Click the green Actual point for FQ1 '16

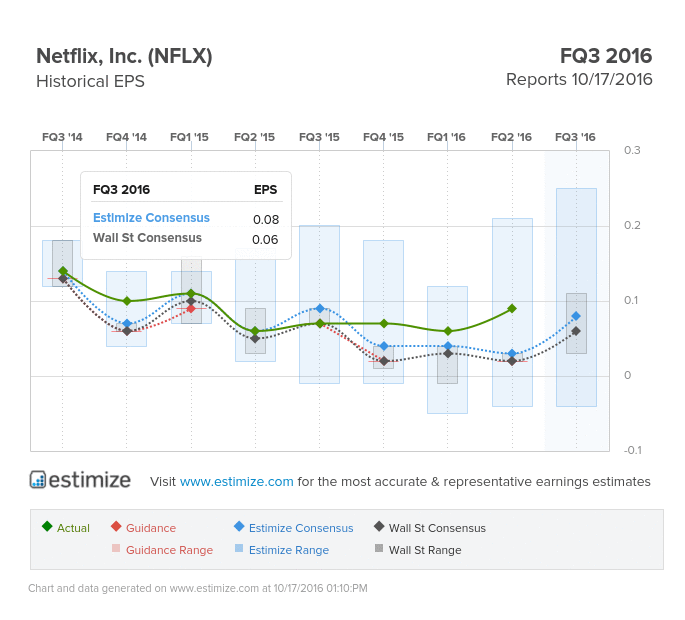click(x=448, y=331)
